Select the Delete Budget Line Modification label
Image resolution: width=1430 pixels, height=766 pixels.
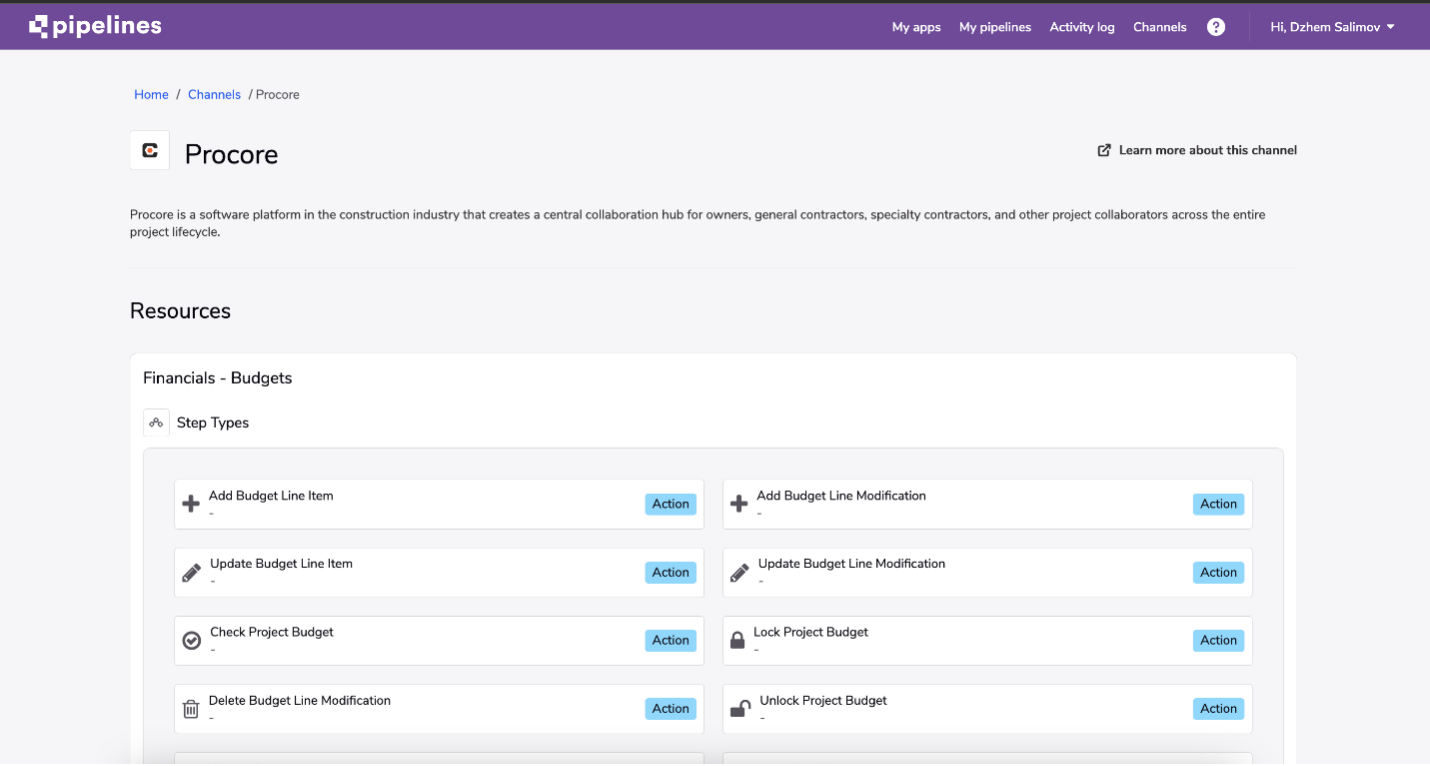[299, 701]
